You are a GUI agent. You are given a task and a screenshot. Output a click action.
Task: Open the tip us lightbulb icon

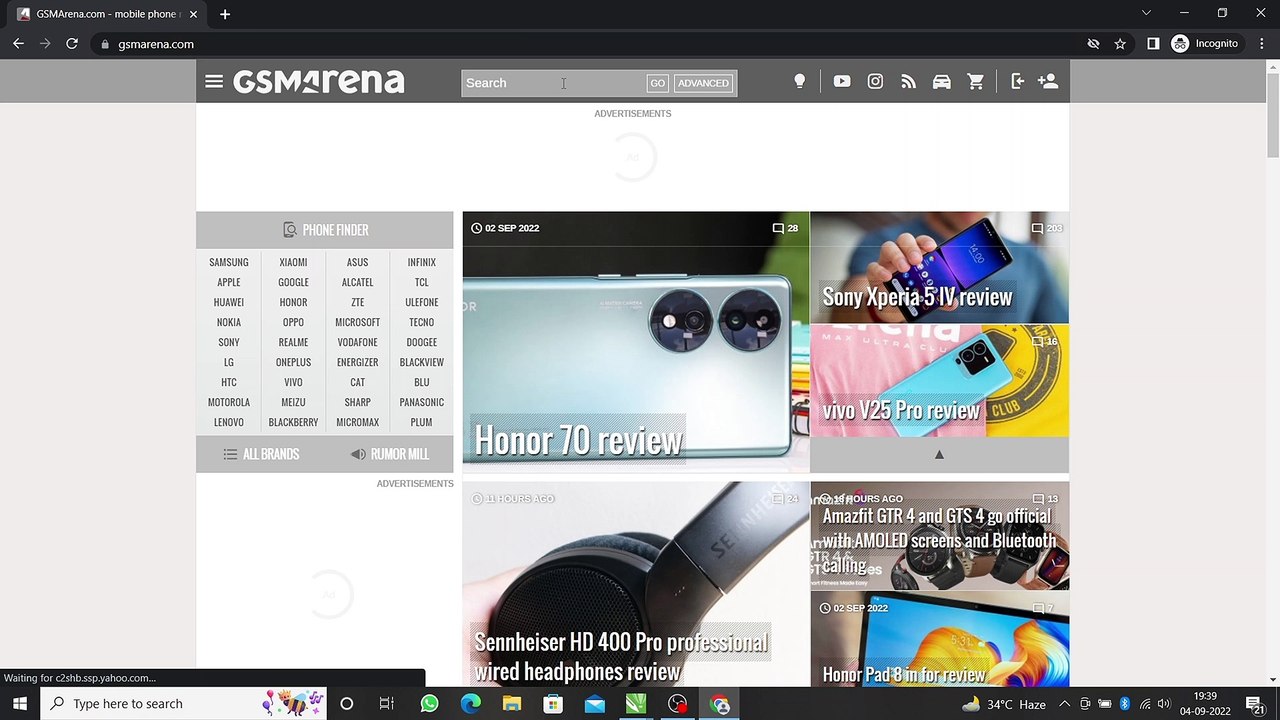tap(799, 82)
